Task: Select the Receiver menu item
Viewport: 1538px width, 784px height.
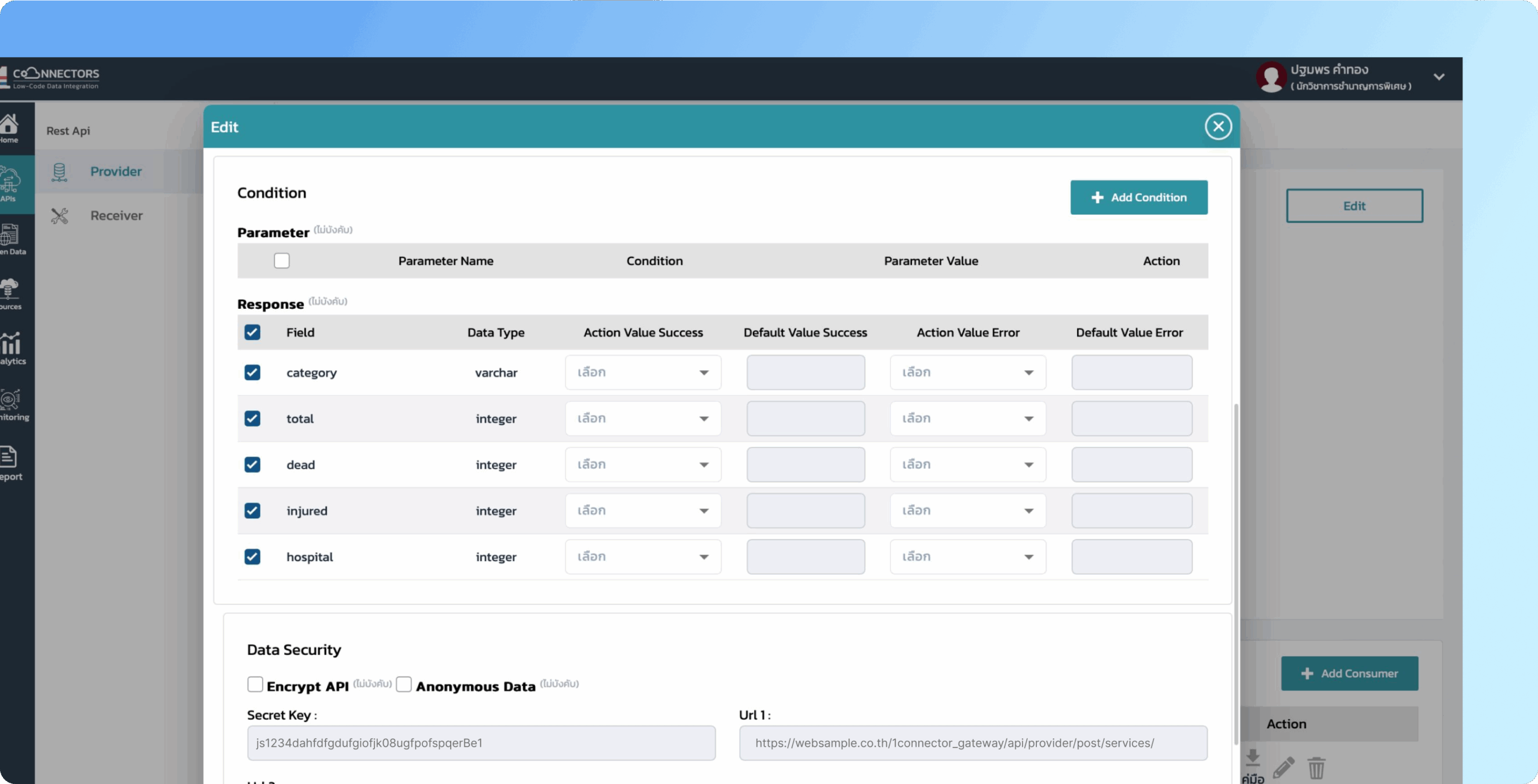Action: tap(117, 216)
